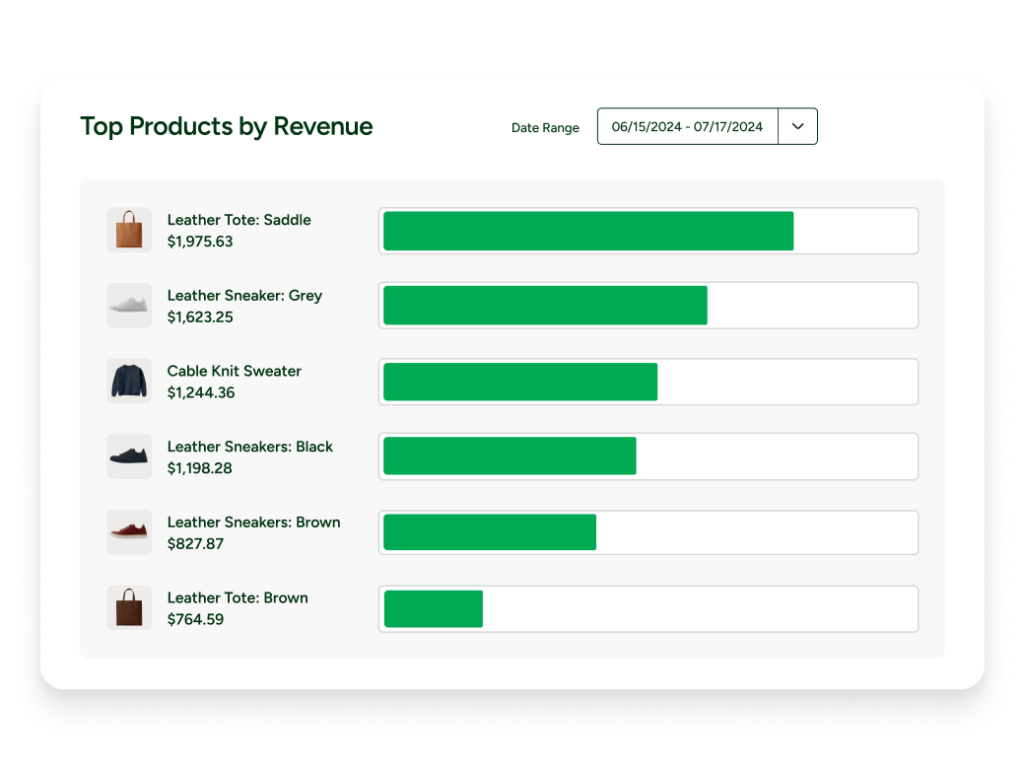Click the Leather Sneaker: Grey revenue bar
This screenshot has width=1024, height=768.
click(x=545, y=306)
